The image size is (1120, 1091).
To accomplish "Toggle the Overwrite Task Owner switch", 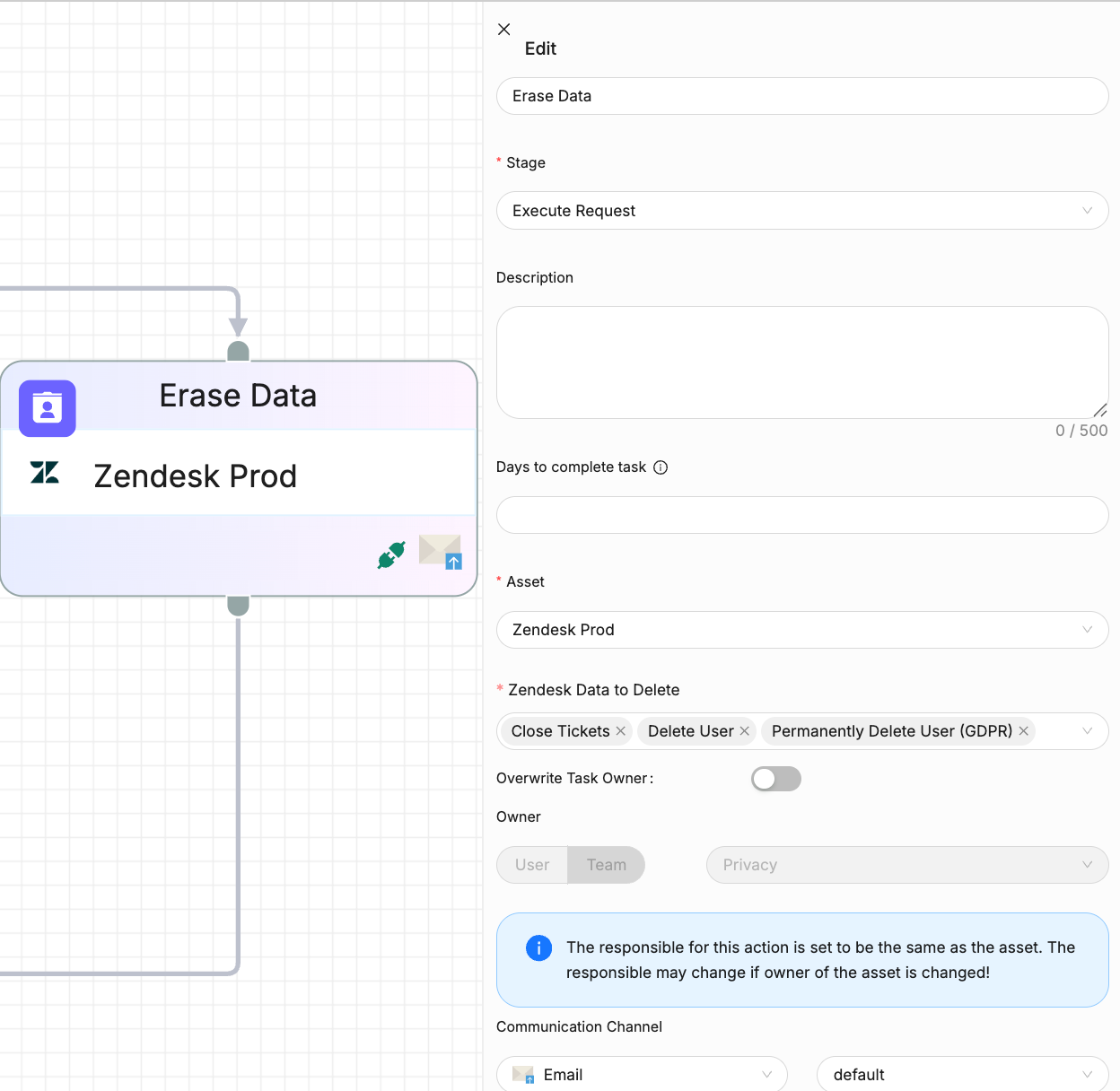I will click(776, 779).
